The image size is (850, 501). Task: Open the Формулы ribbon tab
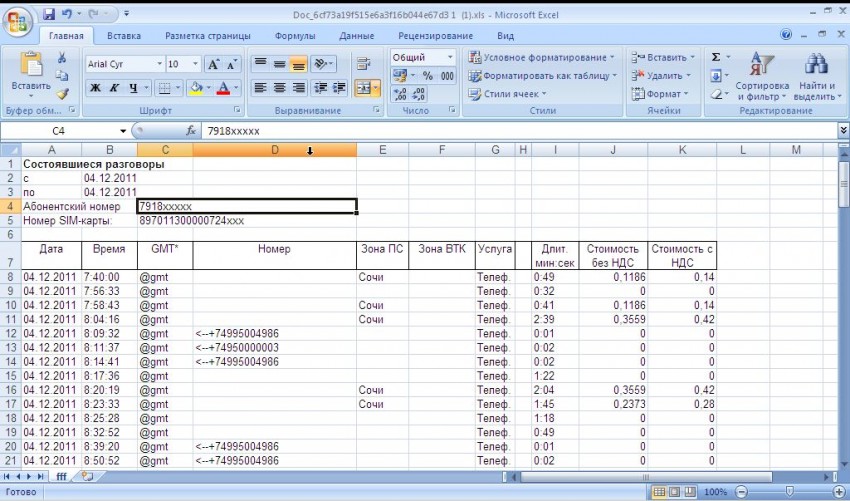[295, 35]
